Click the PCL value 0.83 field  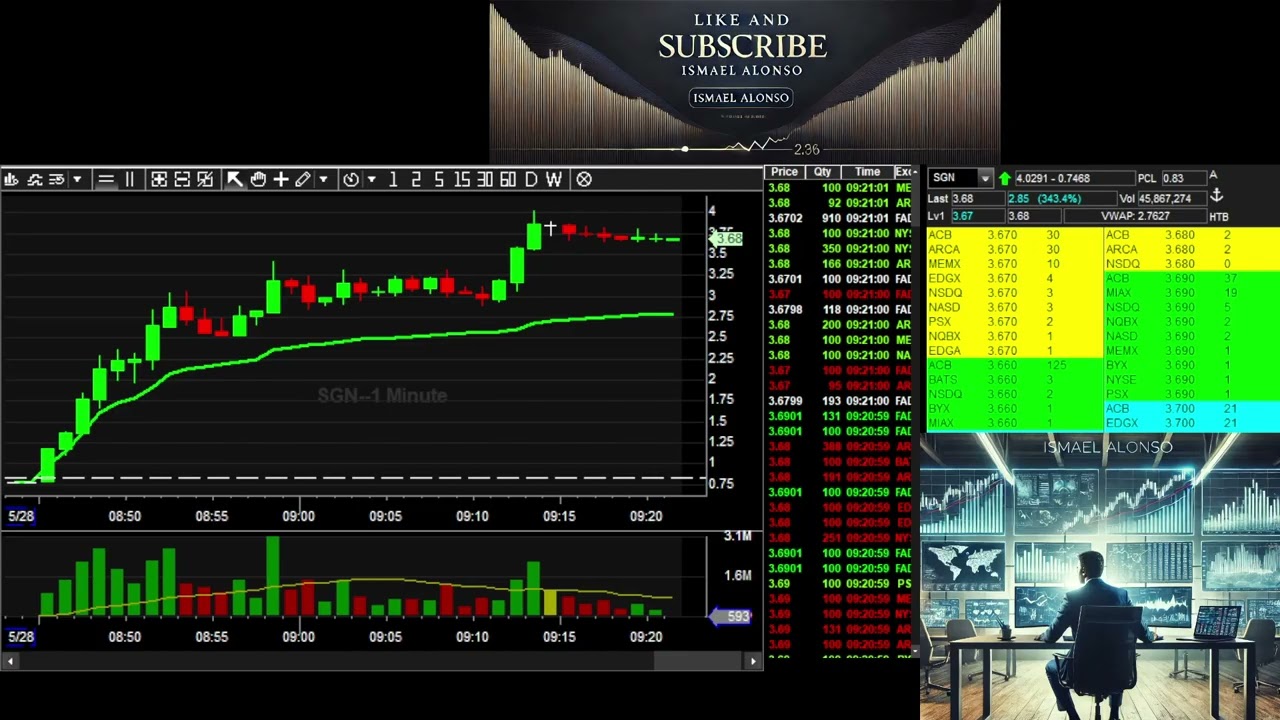[1184, 178]
